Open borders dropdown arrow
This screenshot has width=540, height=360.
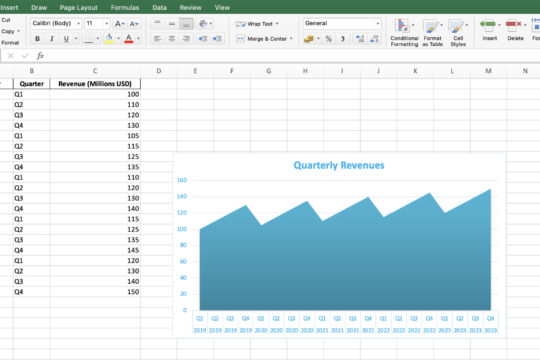[98, 39]
